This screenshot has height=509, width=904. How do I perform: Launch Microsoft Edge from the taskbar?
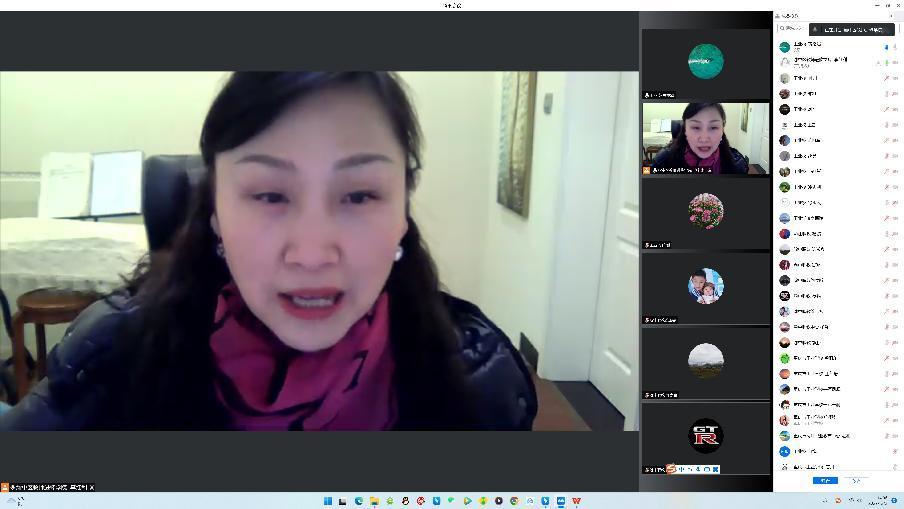359,501
